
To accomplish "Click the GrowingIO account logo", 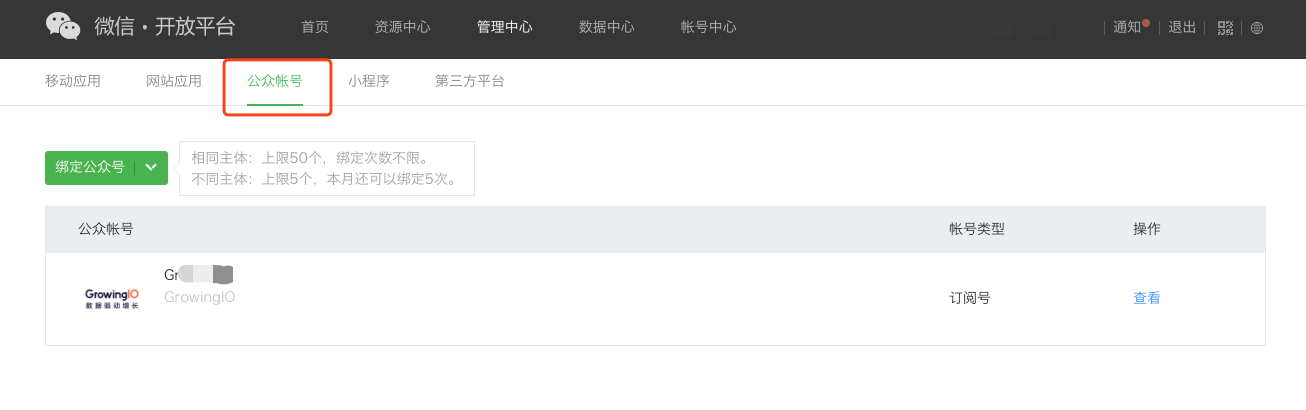I will (111, 298).
